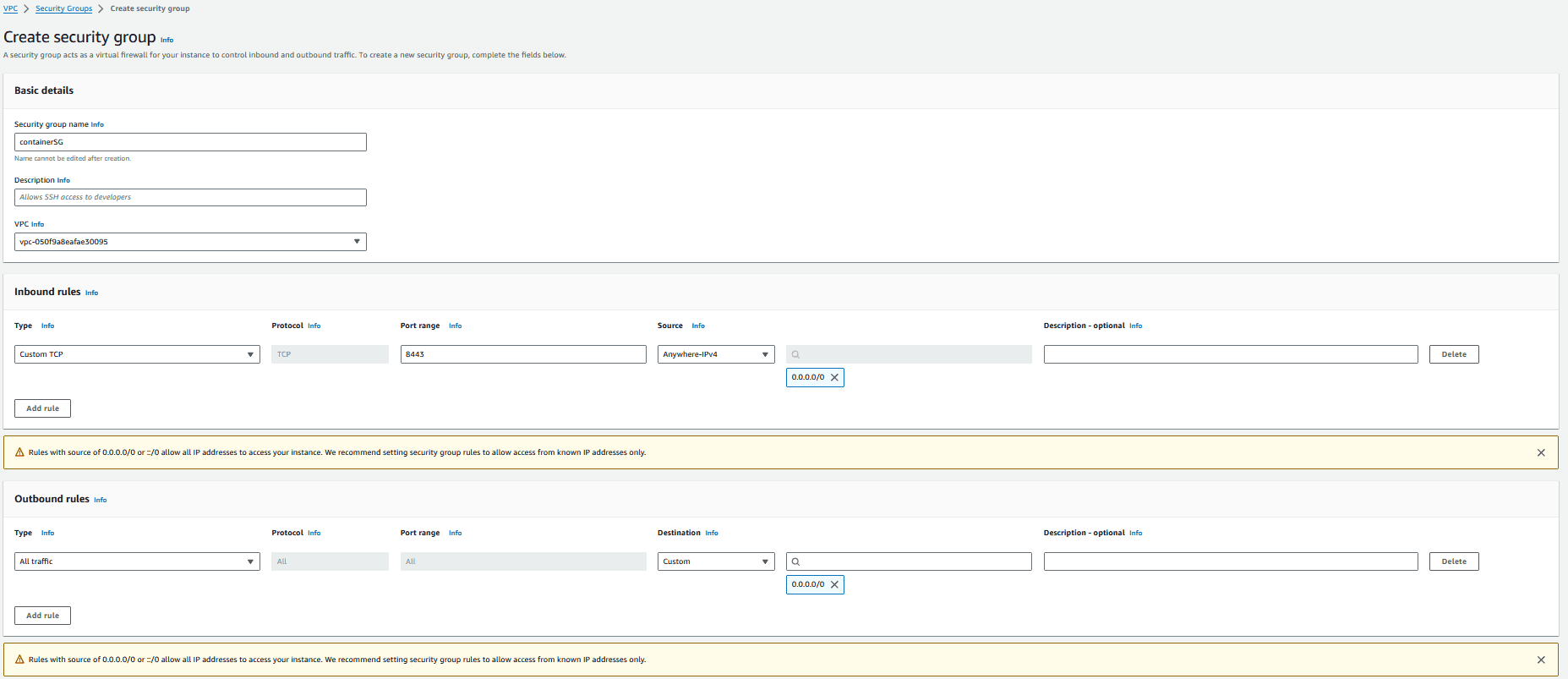Go to VPC breadcrumb link
1568x679 pixels.
pos(10,8)
